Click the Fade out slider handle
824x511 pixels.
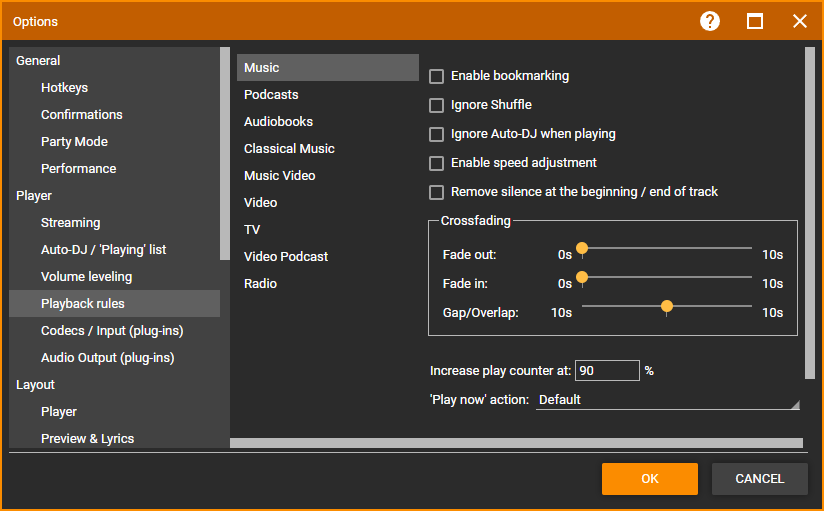tap(582, 249)
